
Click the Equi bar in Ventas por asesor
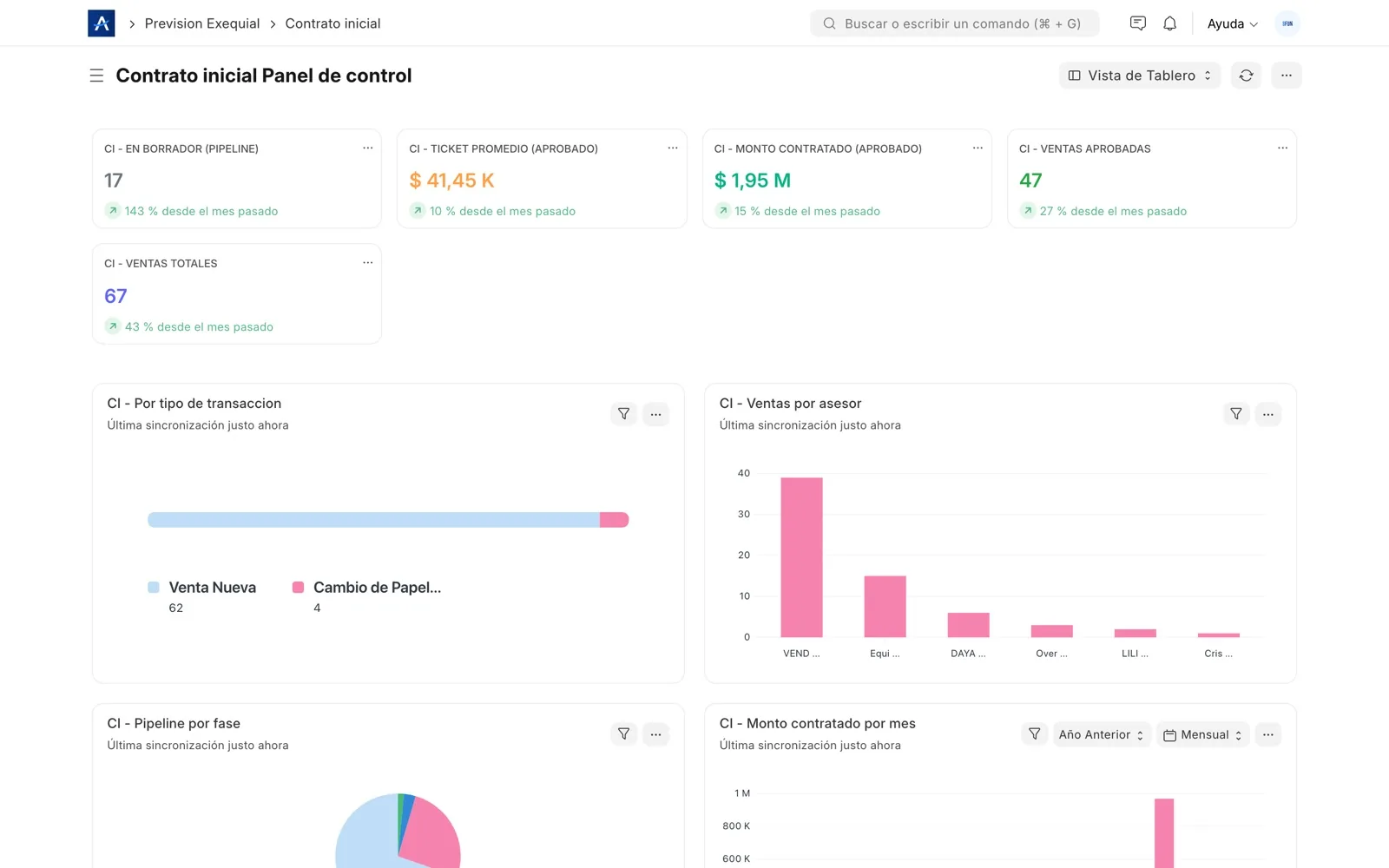[885, 607]
